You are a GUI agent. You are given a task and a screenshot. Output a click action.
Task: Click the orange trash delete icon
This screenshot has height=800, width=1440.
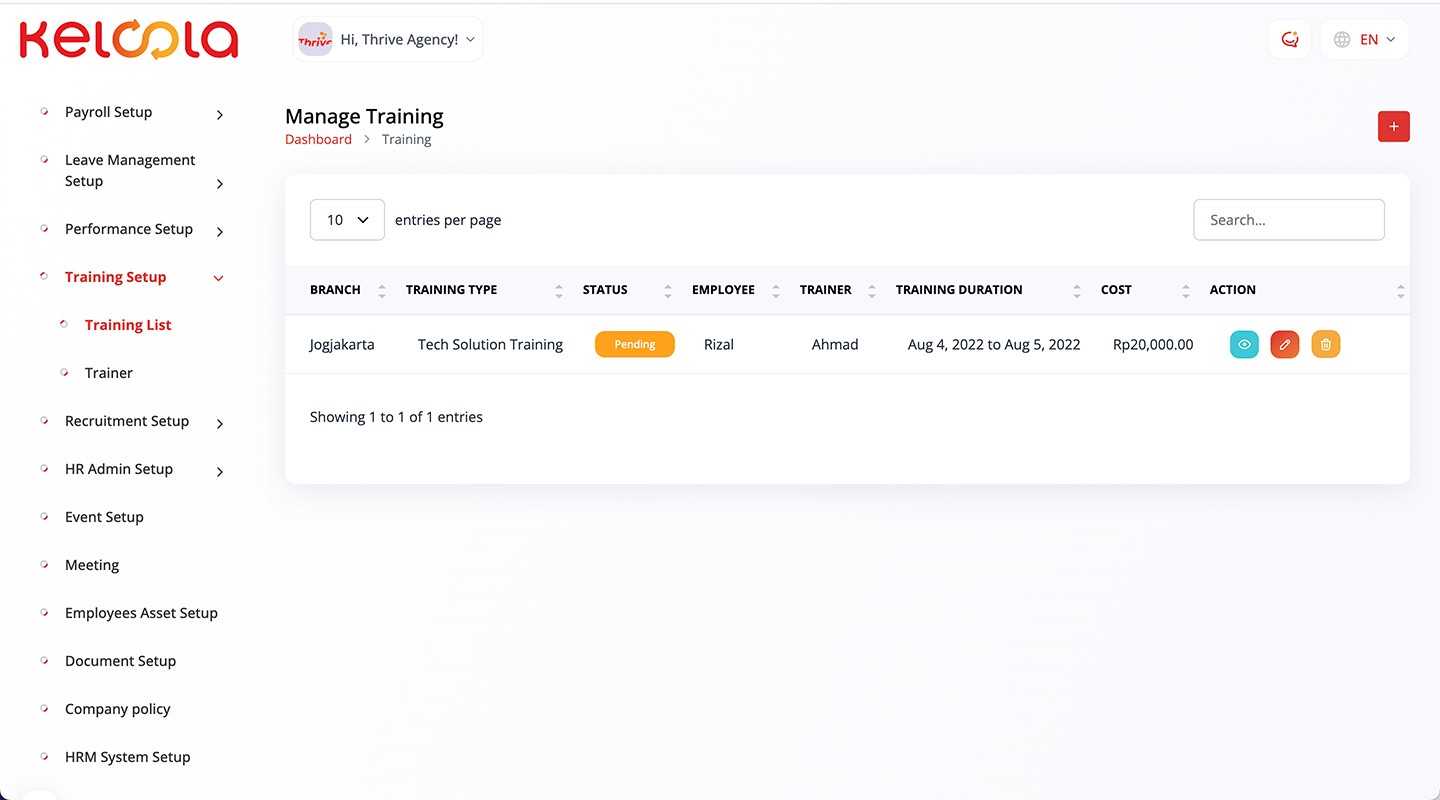click(1326, 344)
